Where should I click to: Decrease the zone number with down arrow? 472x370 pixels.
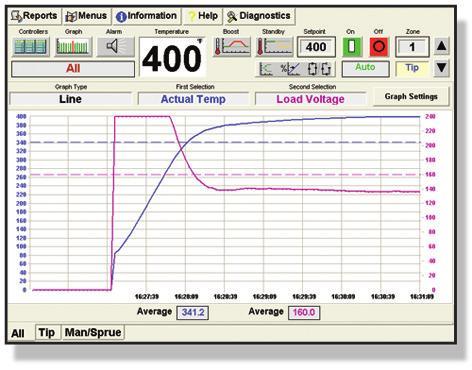pos(441,68)
